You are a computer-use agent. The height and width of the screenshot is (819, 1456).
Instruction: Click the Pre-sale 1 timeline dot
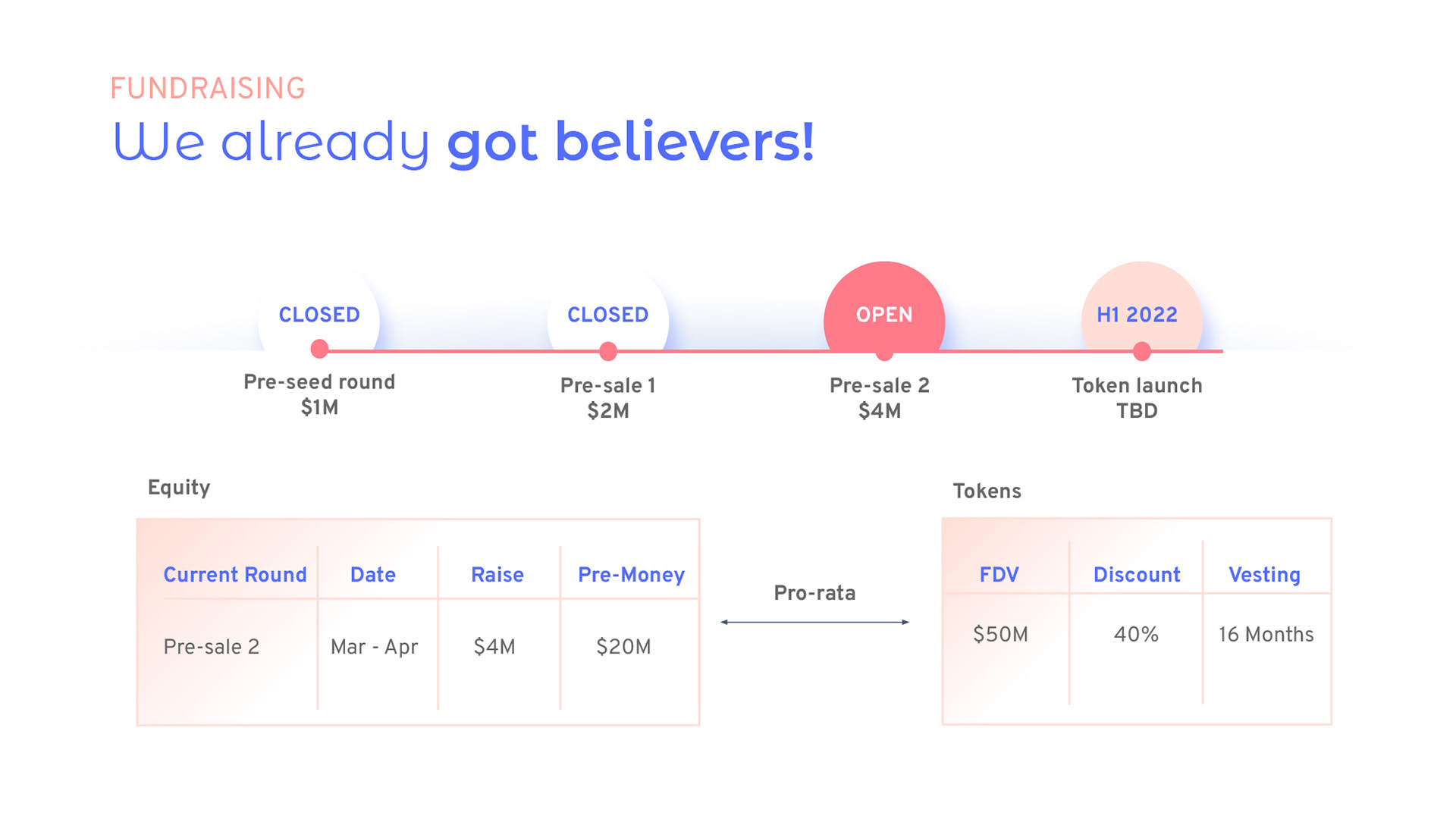click(607, 351)
